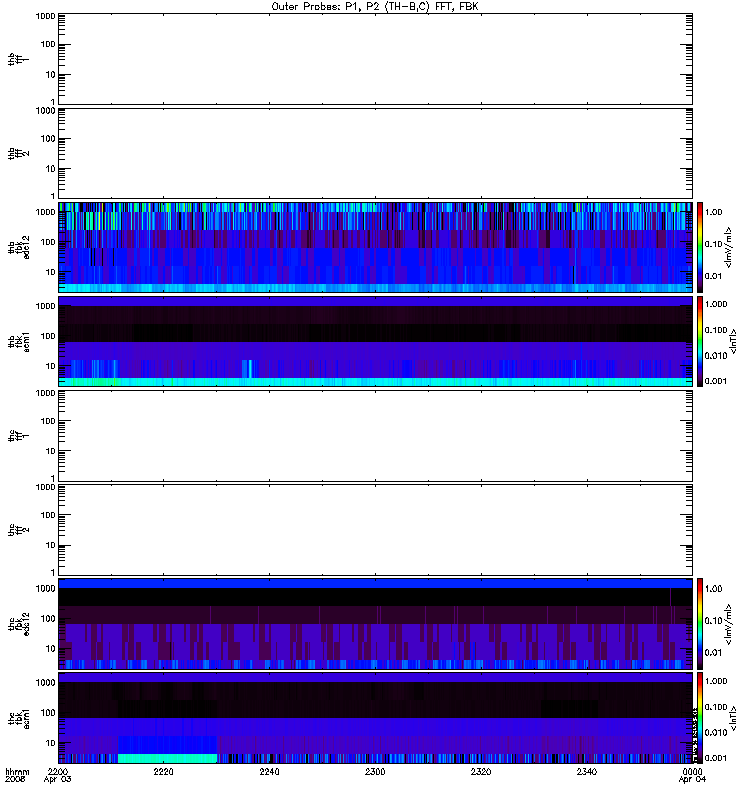The image size is (750, 800).
Task: Click the '10' tick of thc fft 1 panel
Action: tap(51, 452)
